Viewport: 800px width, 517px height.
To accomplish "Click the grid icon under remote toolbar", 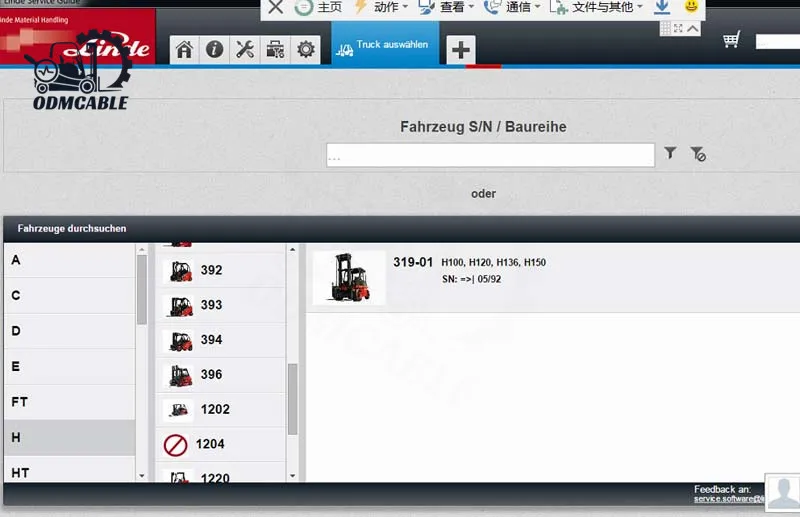I will pyautogui.click(x=665, y=29).
